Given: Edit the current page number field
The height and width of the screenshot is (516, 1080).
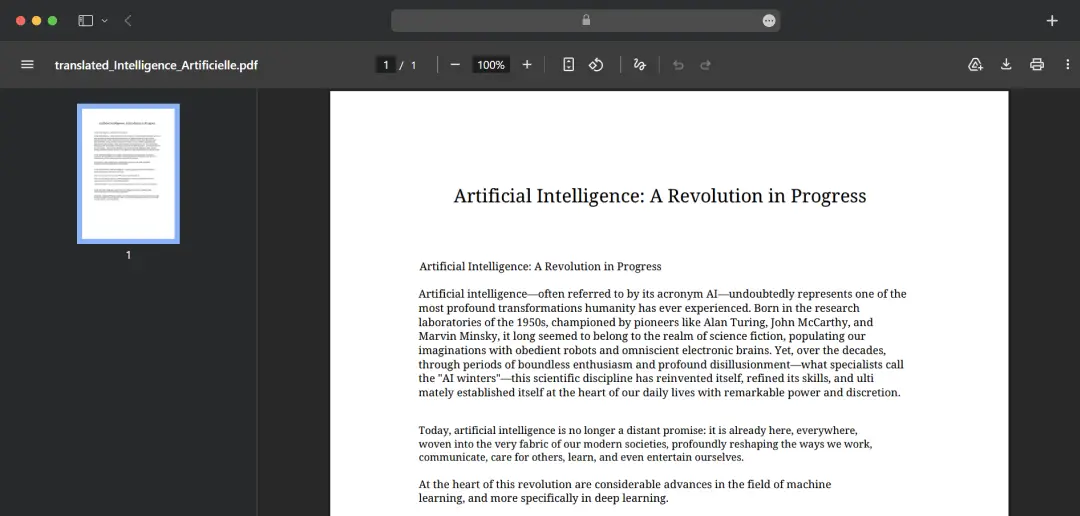Looking at the screenshot, I should point(386,65).
